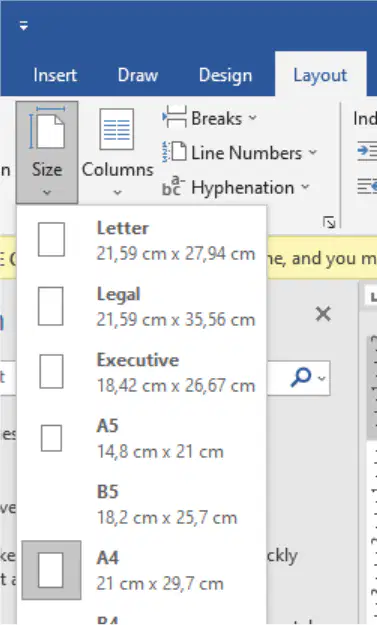
Task: Close the navigation pane with X
Action: (323, 314)
